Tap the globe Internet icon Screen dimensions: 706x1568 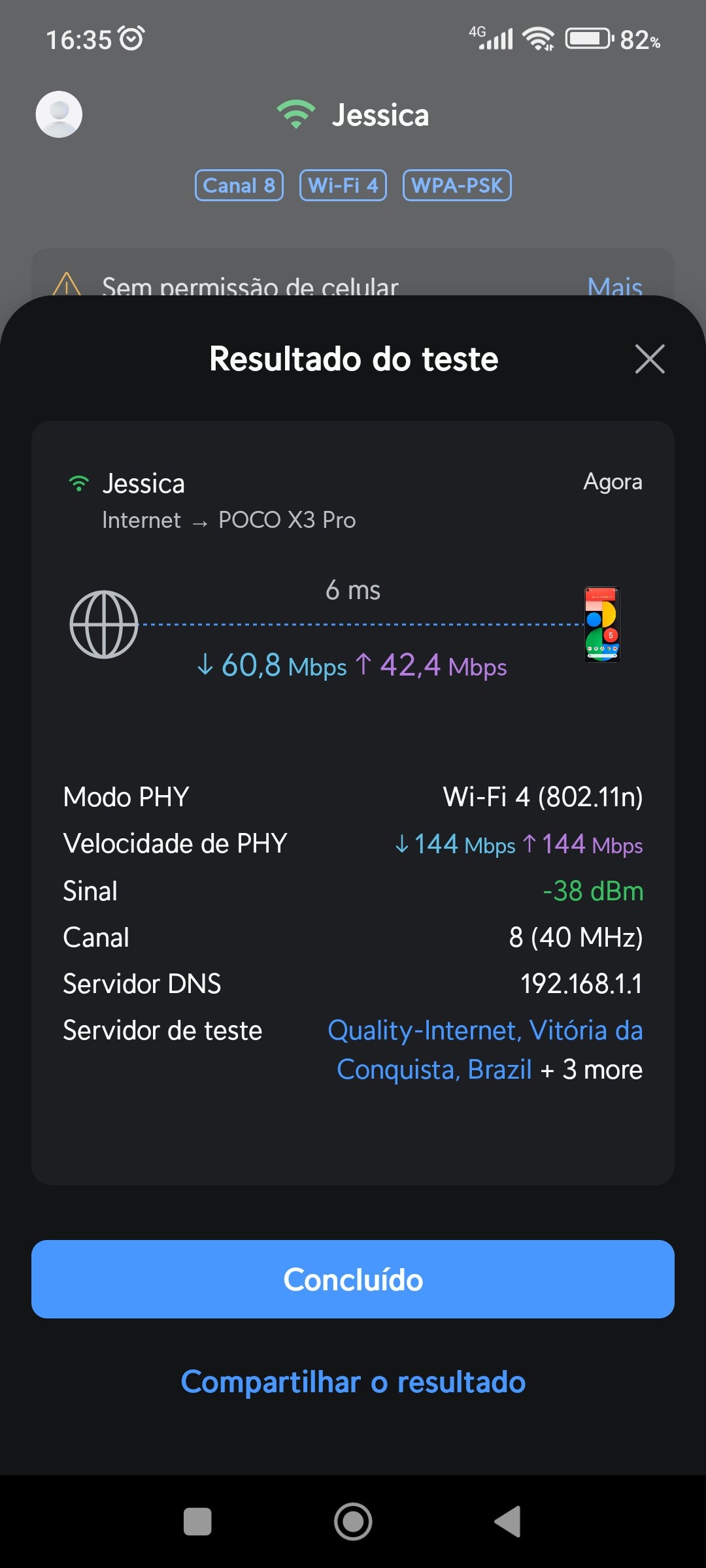[104, 625]
